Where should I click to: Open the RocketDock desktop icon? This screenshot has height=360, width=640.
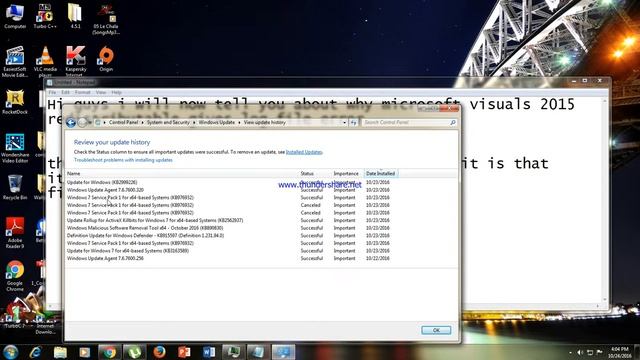(x=15, y=102)
